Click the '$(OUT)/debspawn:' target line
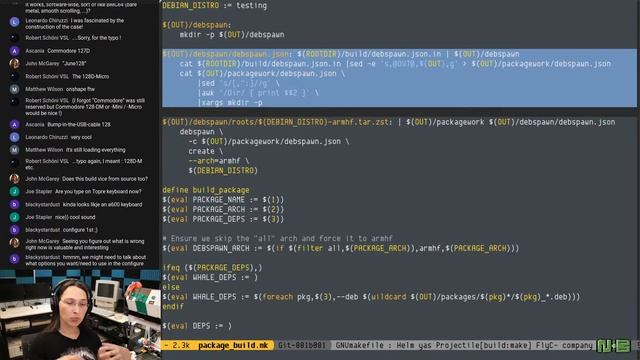The image size is (640, 360). 197,25
